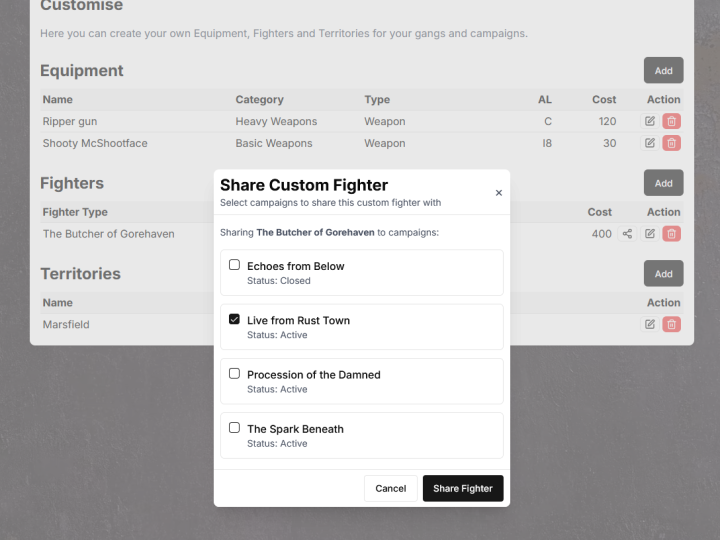Viewport: 720px width, 540px height.
Task: Delete The Butcher of Gorehaven fighter
Action: tap(671, 234)
